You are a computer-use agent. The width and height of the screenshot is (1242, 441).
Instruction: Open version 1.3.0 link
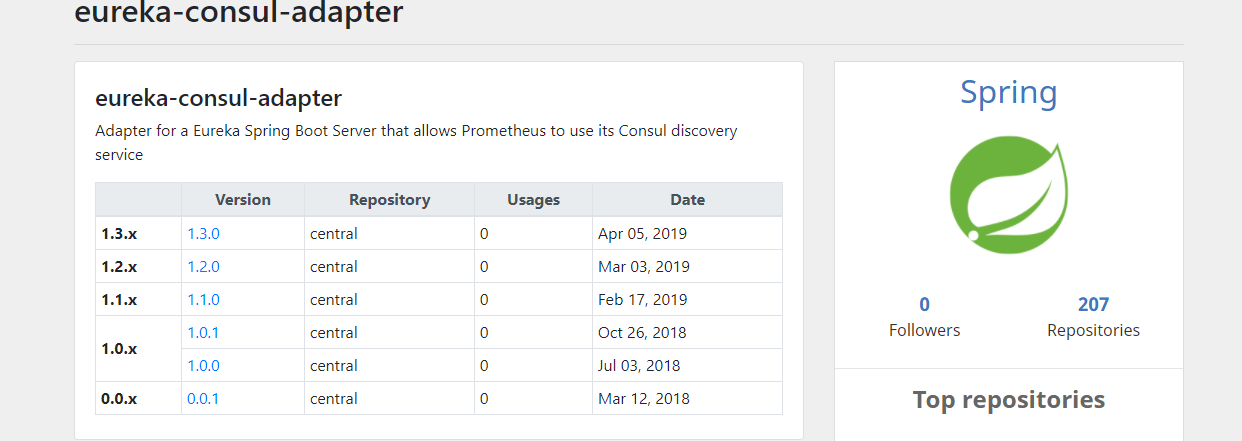203,234
